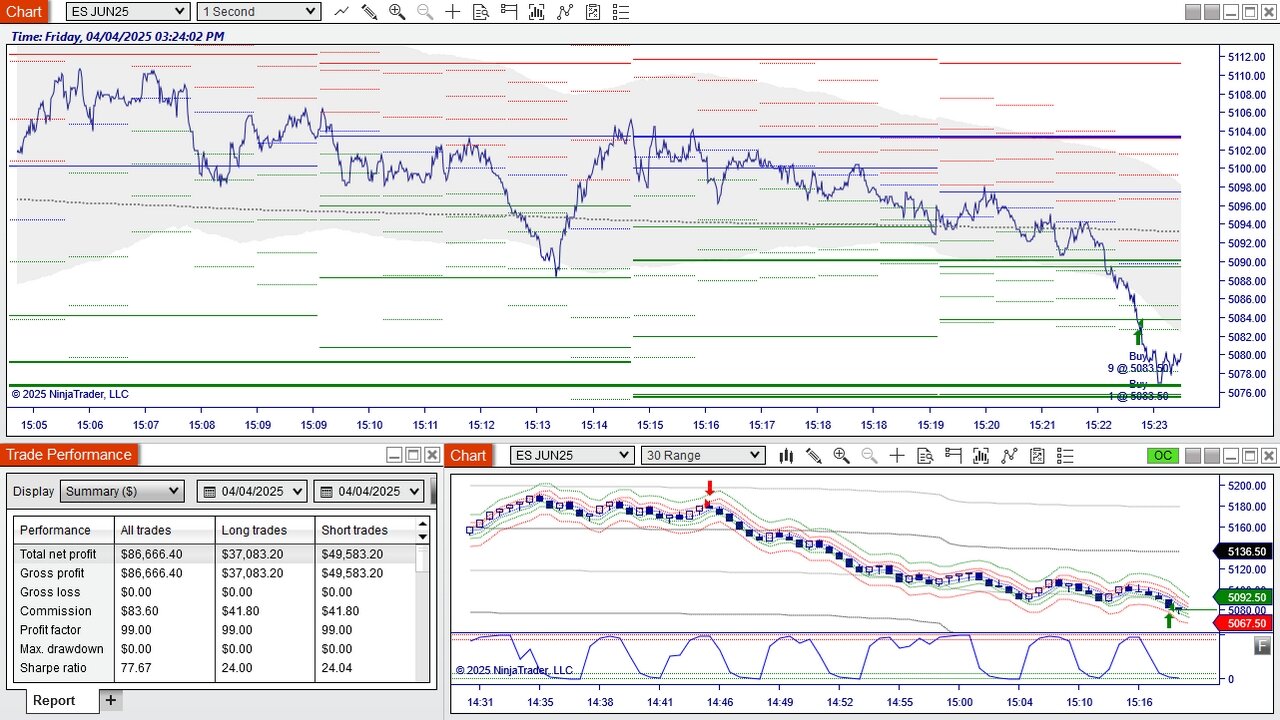
Task: Toggle Chart Trader in the bottom chart
Action: [x=953, y=455]
